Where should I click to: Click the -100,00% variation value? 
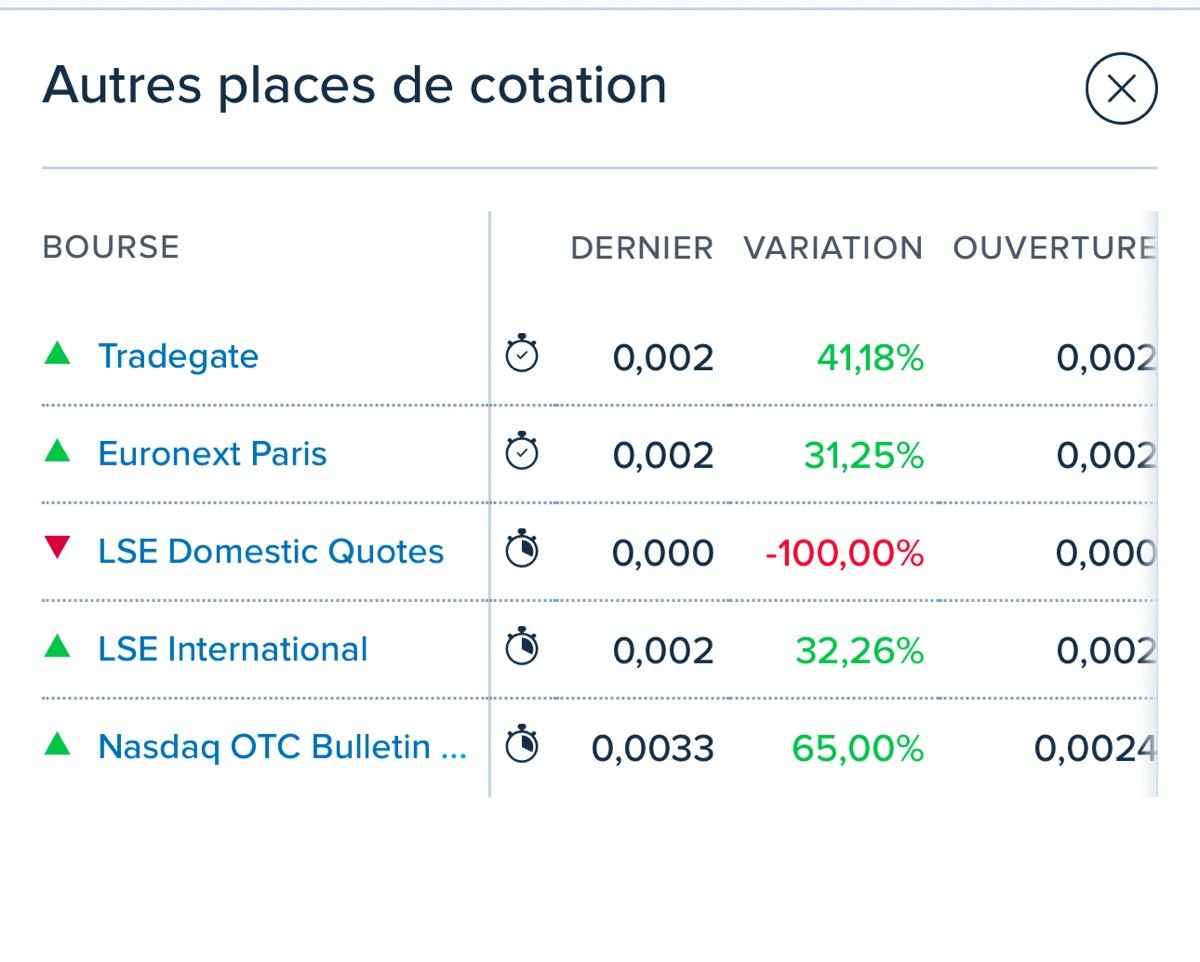[x=845, y=553]
